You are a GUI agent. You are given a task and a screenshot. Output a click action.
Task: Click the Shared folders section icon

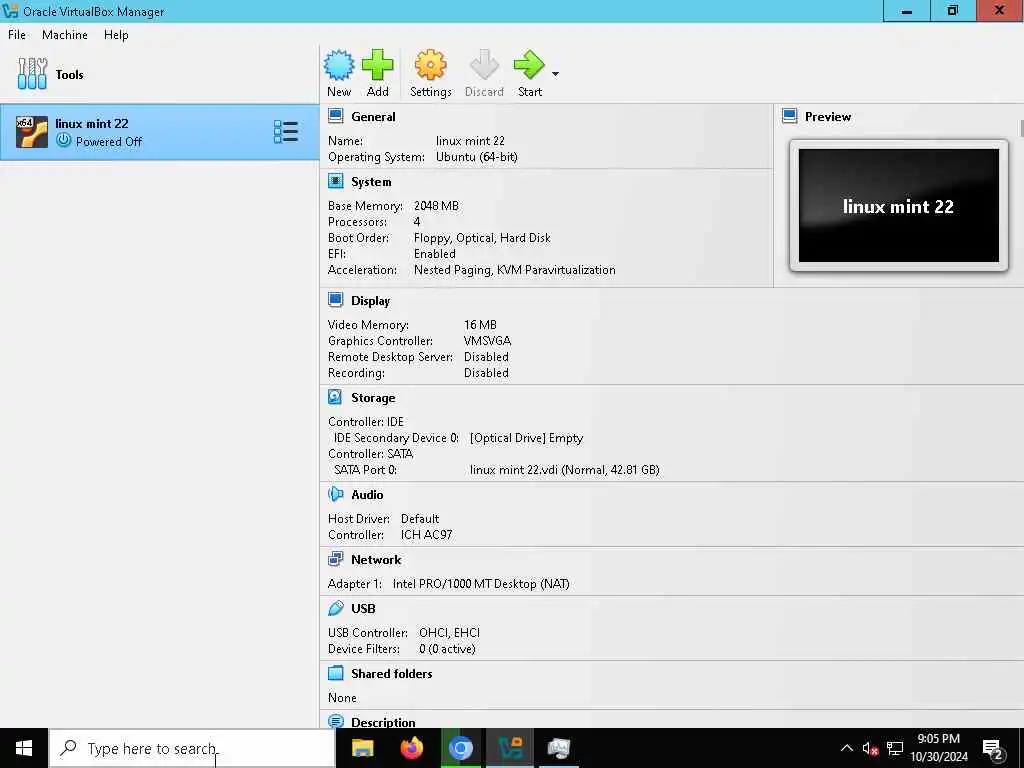click(336, 673)
